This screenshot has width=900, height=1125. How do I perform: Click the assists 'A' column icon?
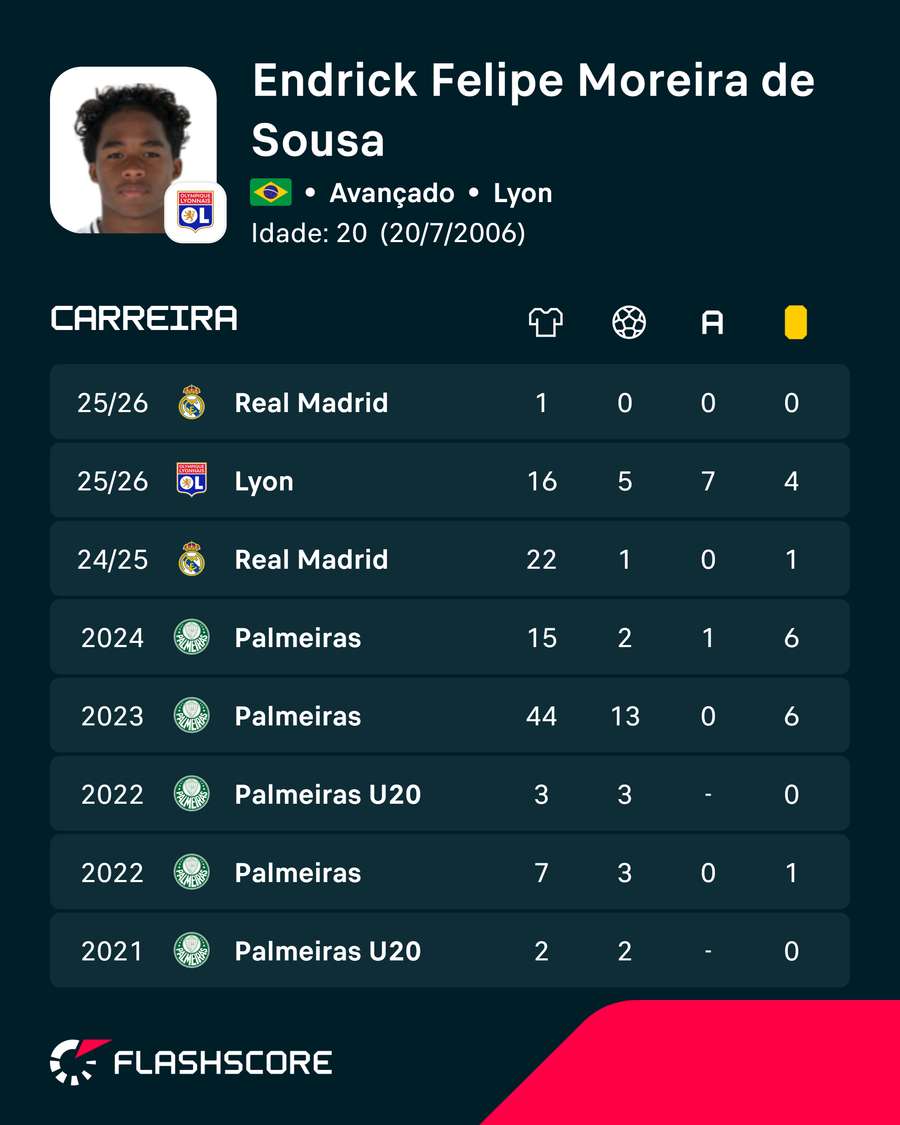[x=712, y=323]
